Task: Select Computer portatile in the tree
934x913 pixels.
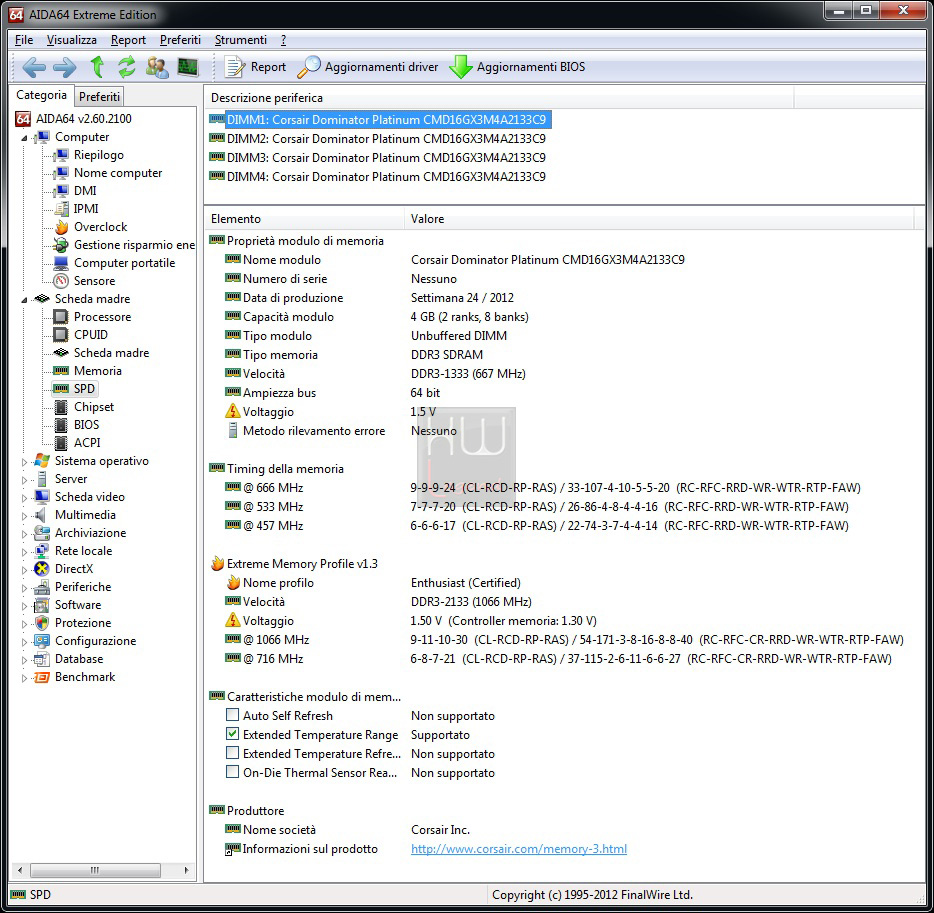Action: coord(124,263)
